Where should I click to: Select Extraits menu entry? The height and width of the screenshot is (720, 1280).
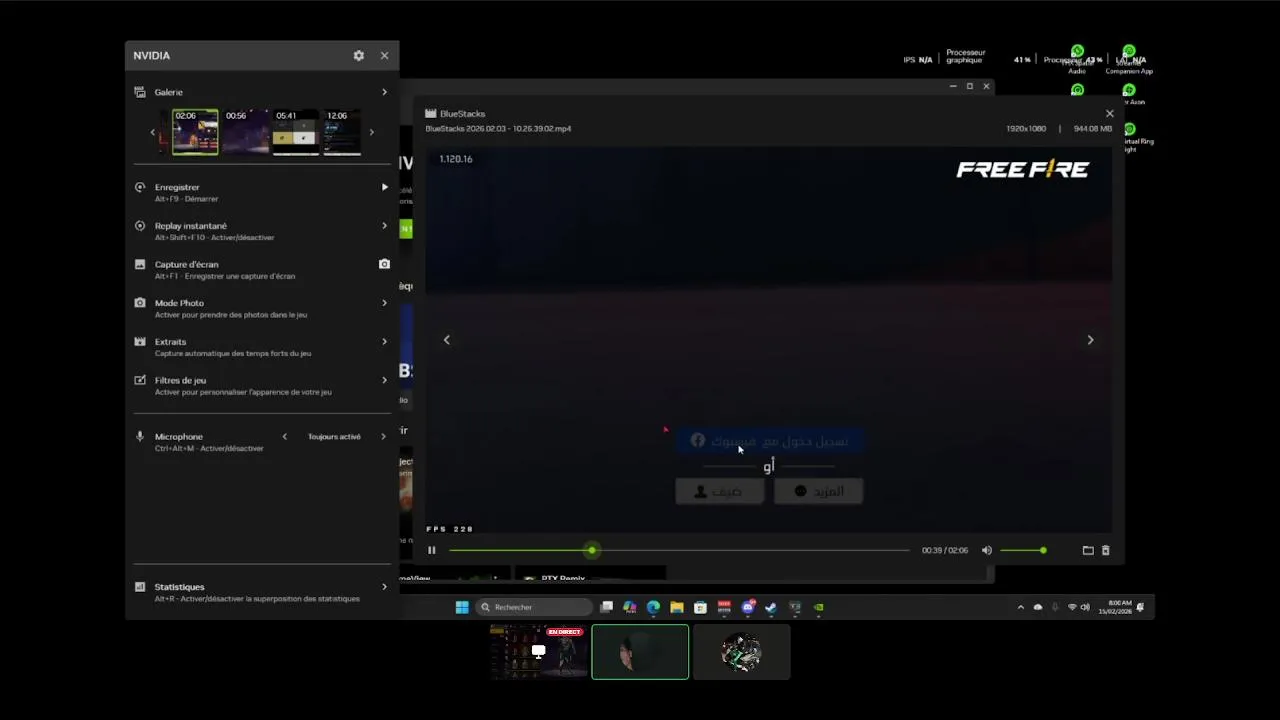pos(262,346)
